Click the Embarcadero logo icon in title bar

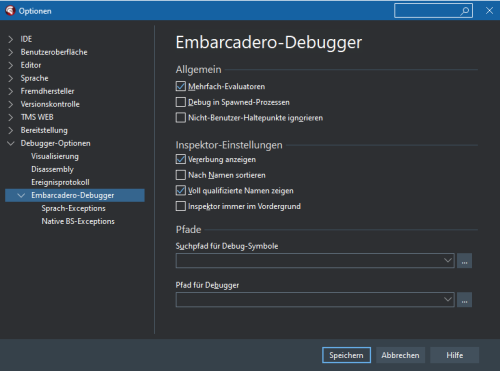10,11
